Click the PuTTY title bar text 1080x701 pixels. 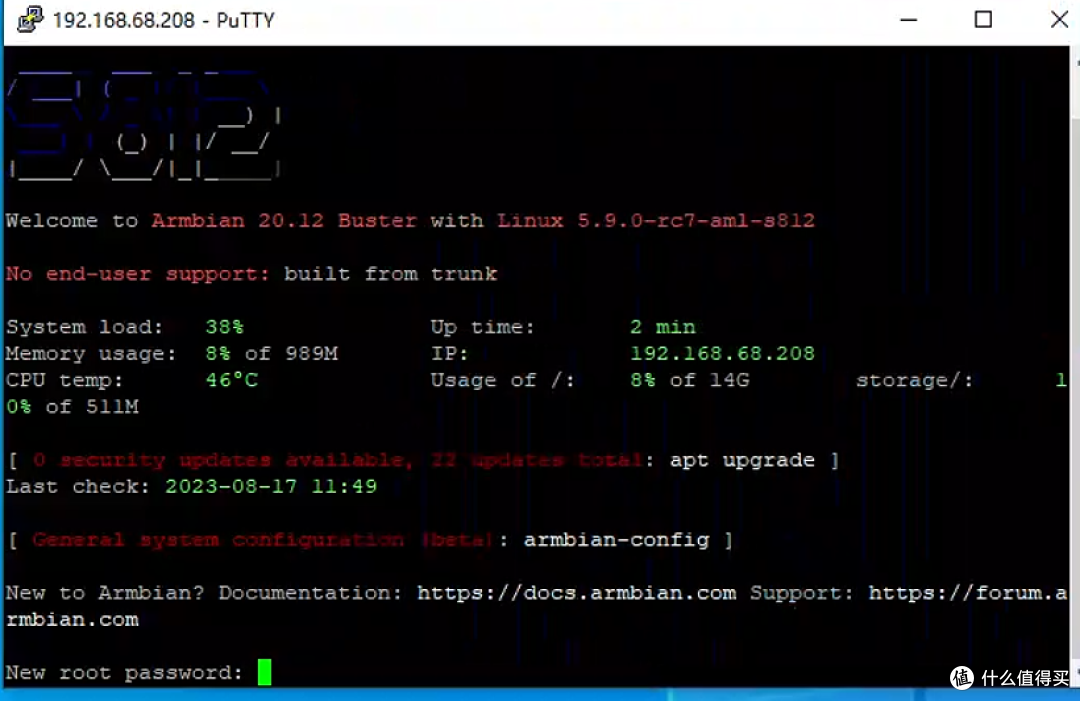[164, 21]
